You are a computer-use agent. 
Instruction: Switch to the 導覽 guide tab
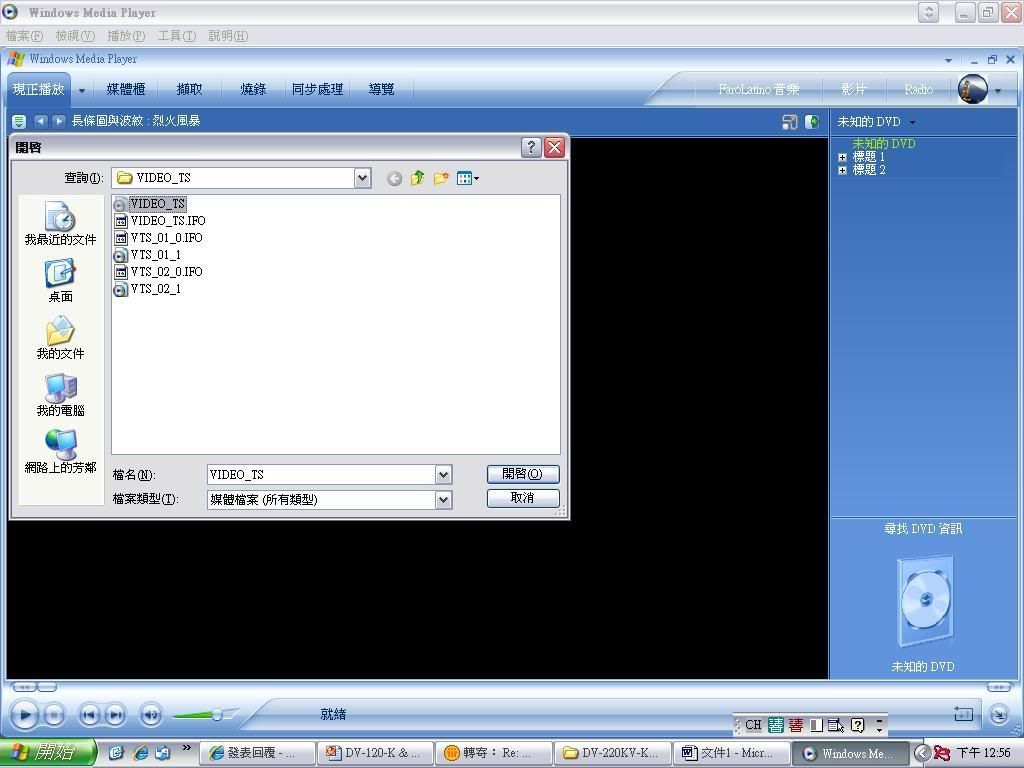click(x=381, y=89)
